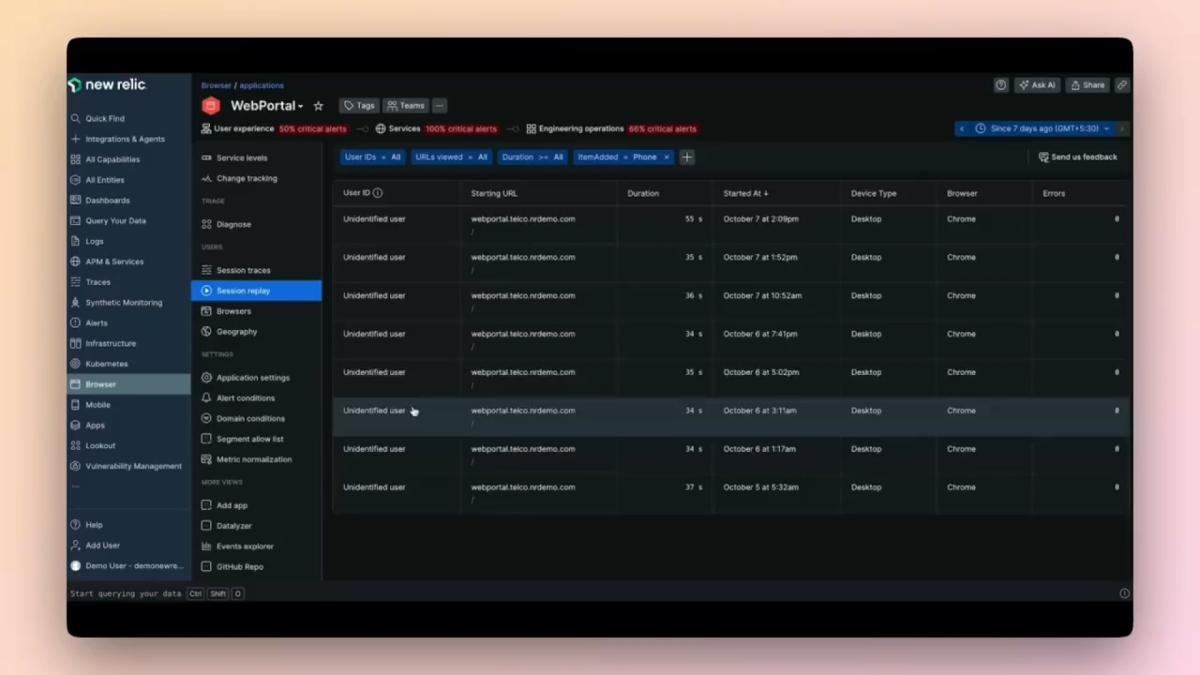Open the Browsers menu item
This screenshot has height=675, width=1200.
click(x=231, y=311)
